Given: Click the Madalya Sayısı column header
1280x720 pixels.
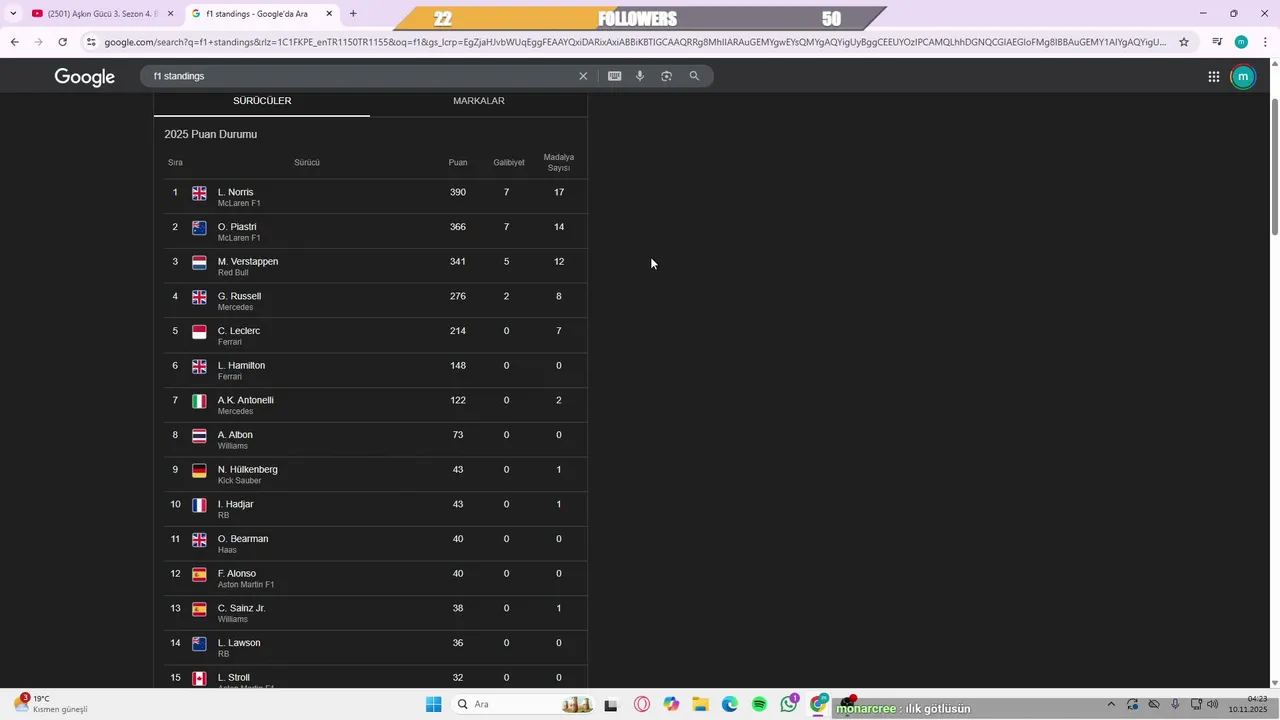Looking at the screenshot, I should 559,163.
